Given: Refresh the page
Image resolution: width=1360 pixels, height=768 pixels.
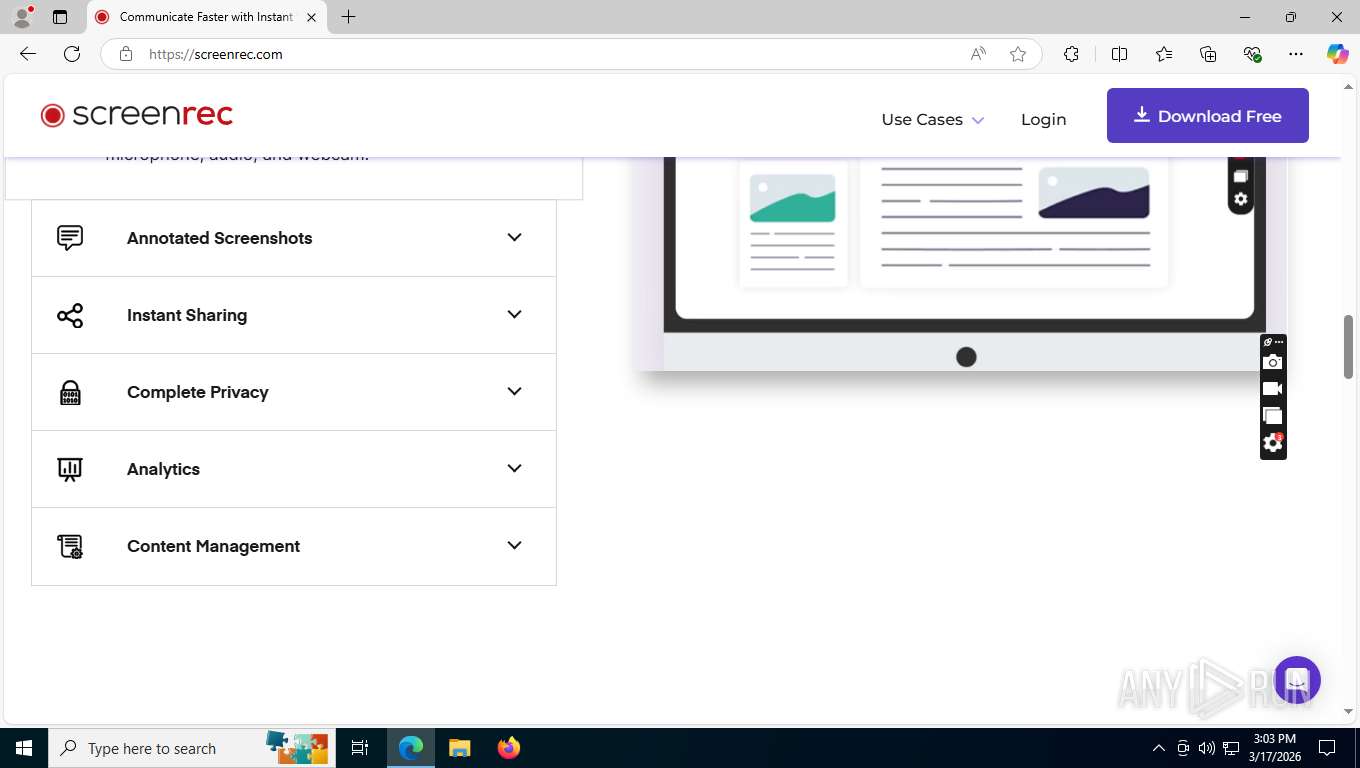Looking at the screenshot, I should point(72,54).
